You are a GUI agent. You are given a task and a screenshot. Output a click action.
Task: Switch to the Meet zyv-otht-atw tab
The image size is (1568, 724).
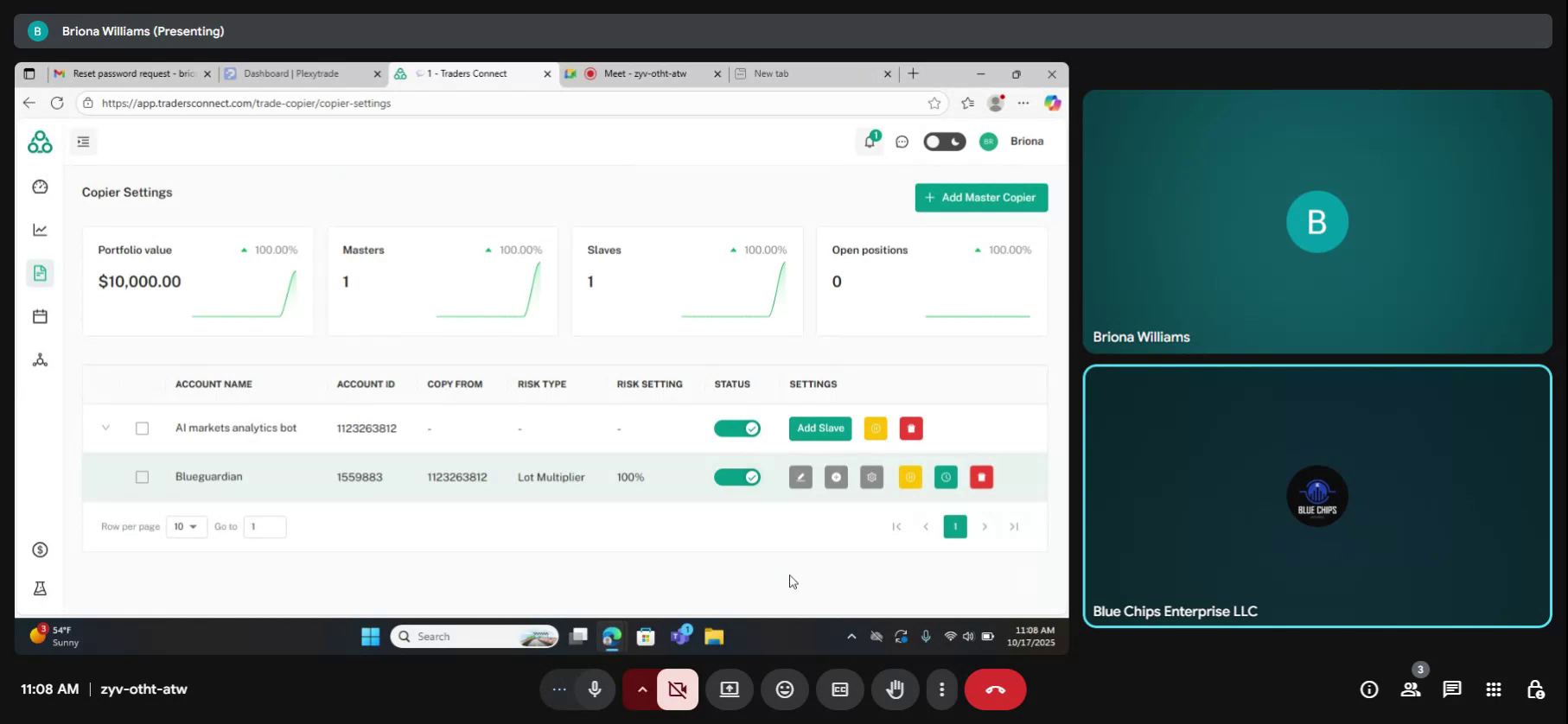pos(642,73)
